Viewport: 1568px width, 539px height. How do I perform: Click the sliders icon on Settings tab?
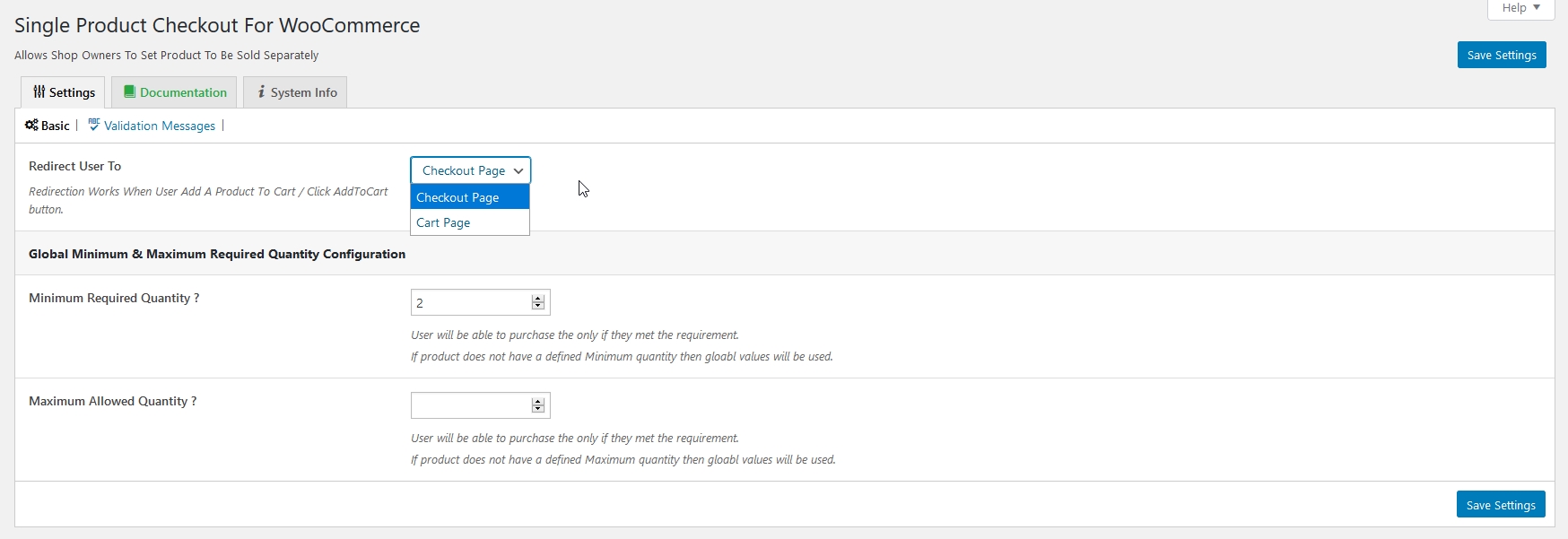pos(39,91)
